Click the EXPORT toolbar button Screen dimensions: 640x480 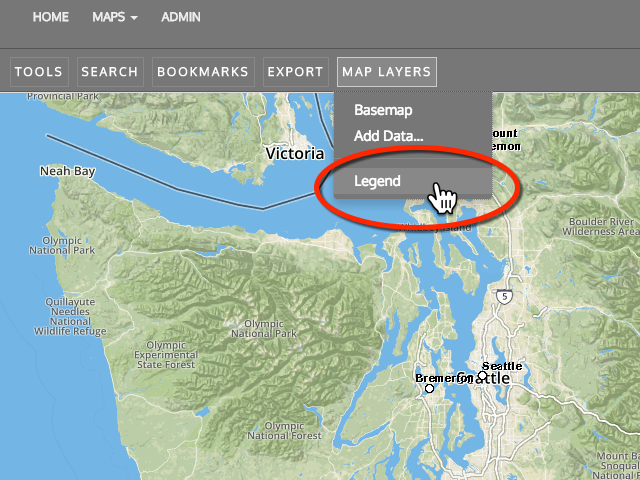tap(295, 72)
